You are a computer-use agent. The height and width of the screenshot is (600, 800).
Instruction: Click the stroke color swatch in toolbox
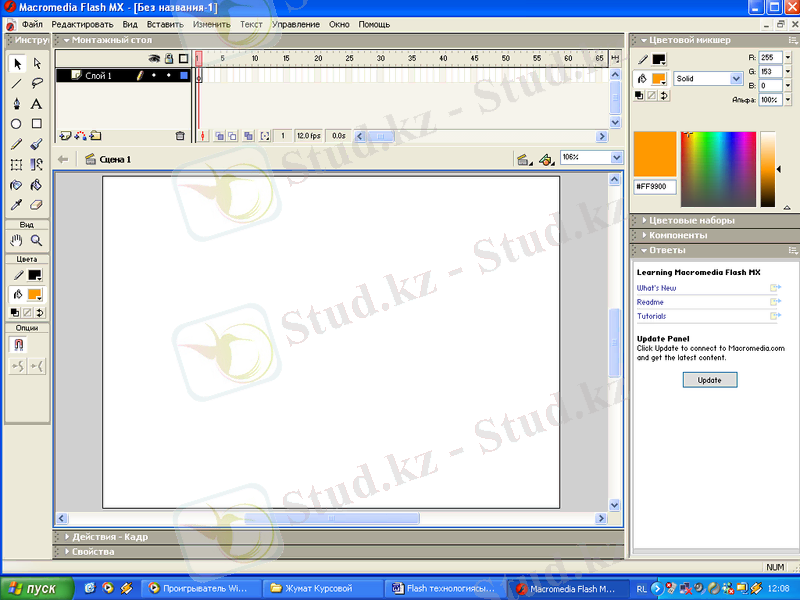tap(35, 276)
